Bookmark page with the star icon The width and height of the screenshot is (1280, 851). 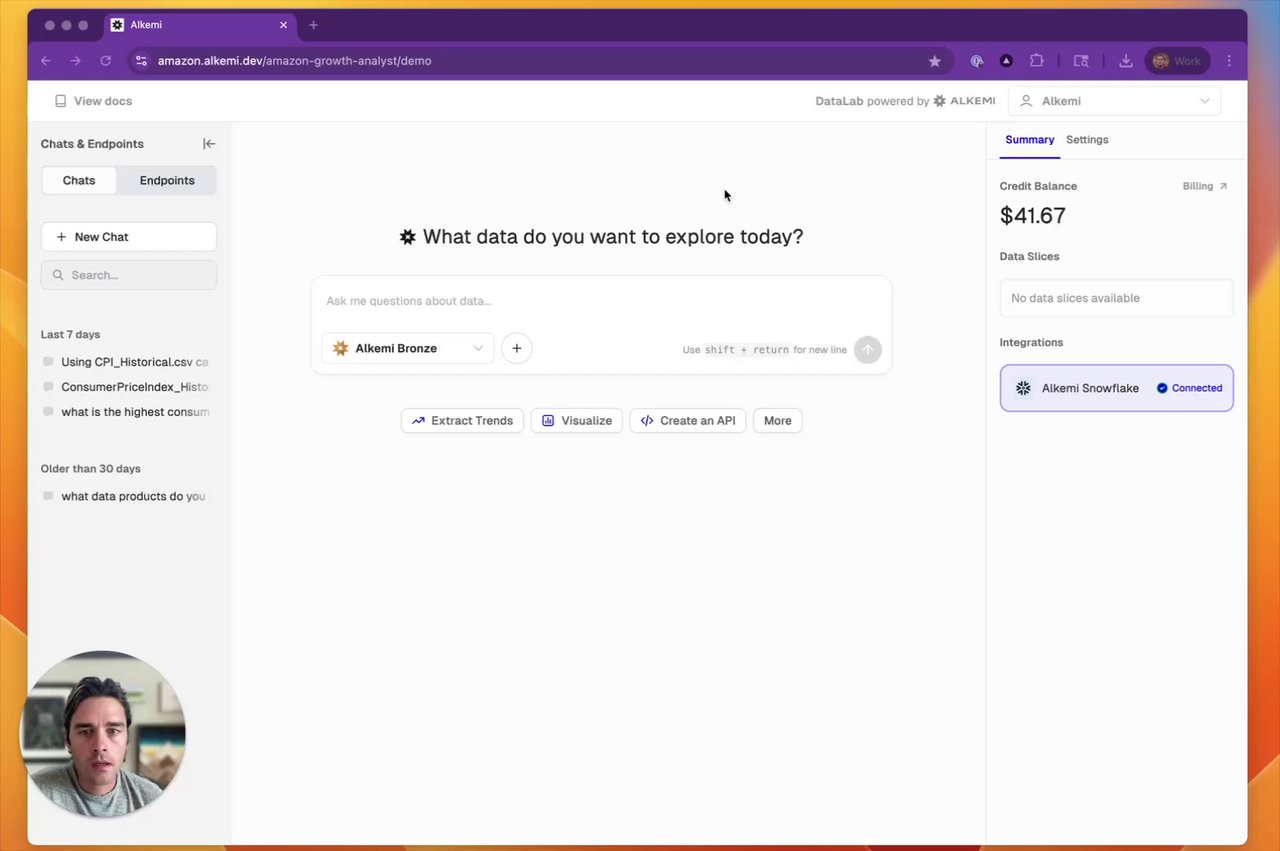(934, 61)
